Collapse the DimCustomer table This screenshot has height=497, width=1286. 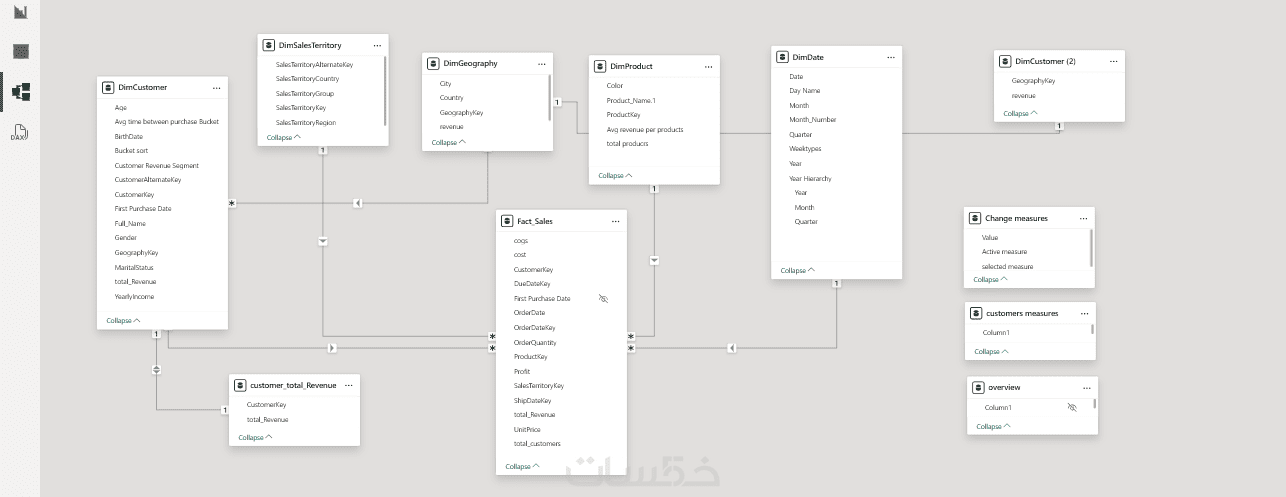[x=124, y=321]
